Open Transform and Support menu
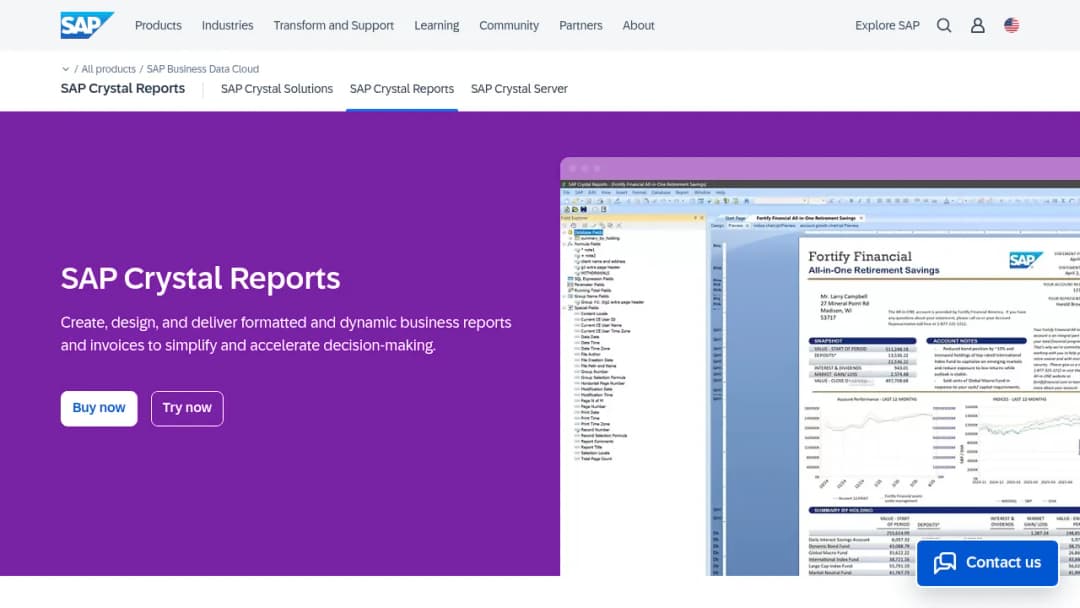 pos(333,25)
